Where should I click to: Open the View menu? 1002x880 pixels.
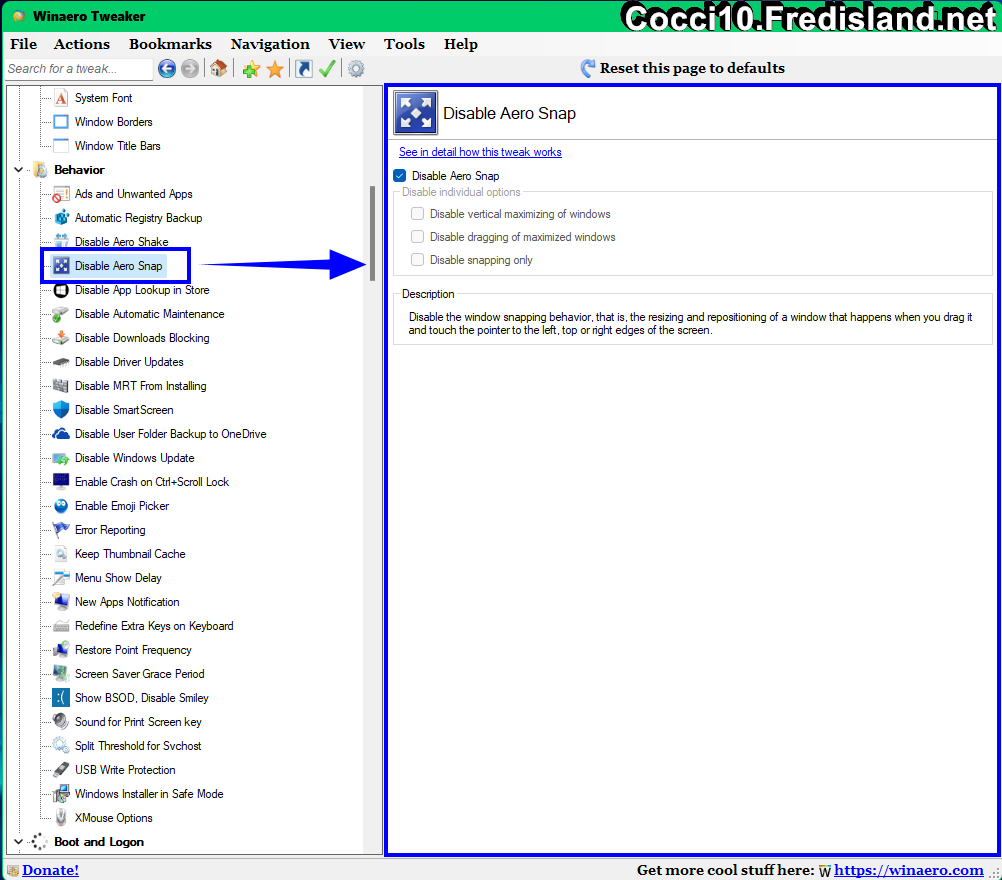point(347,44)
